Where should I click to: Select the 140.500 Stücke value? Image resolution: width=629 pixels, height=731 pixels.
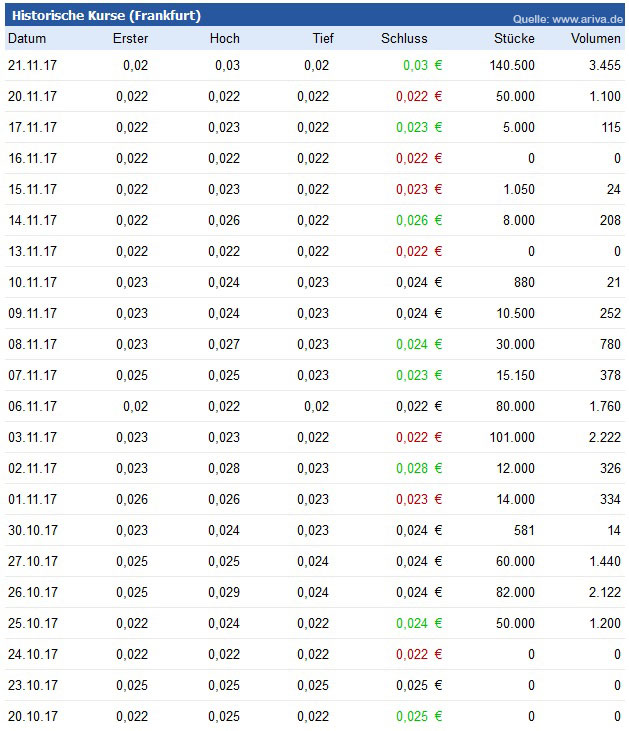pos(512,66)
